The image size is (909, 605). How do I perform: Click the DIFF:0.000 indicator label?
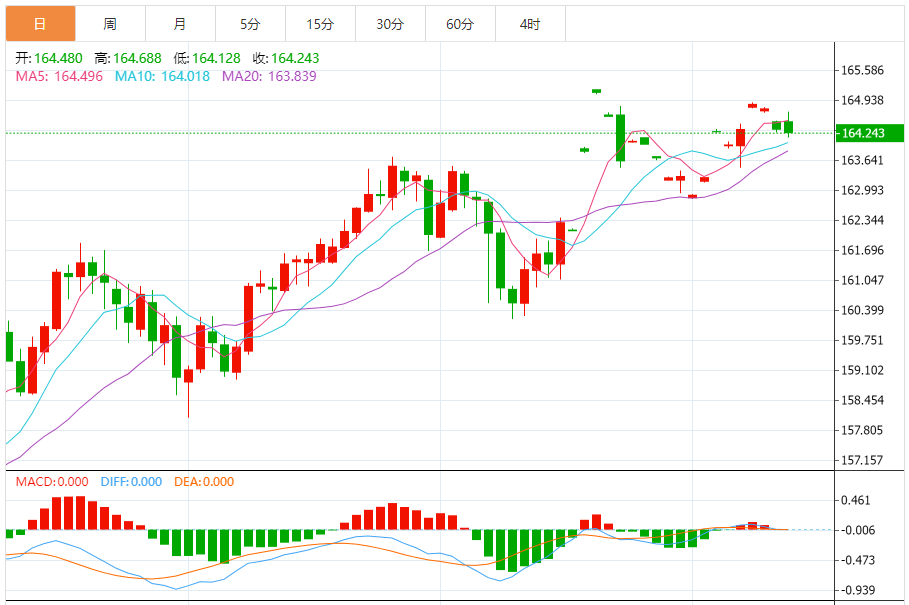(x=131, y=482)
